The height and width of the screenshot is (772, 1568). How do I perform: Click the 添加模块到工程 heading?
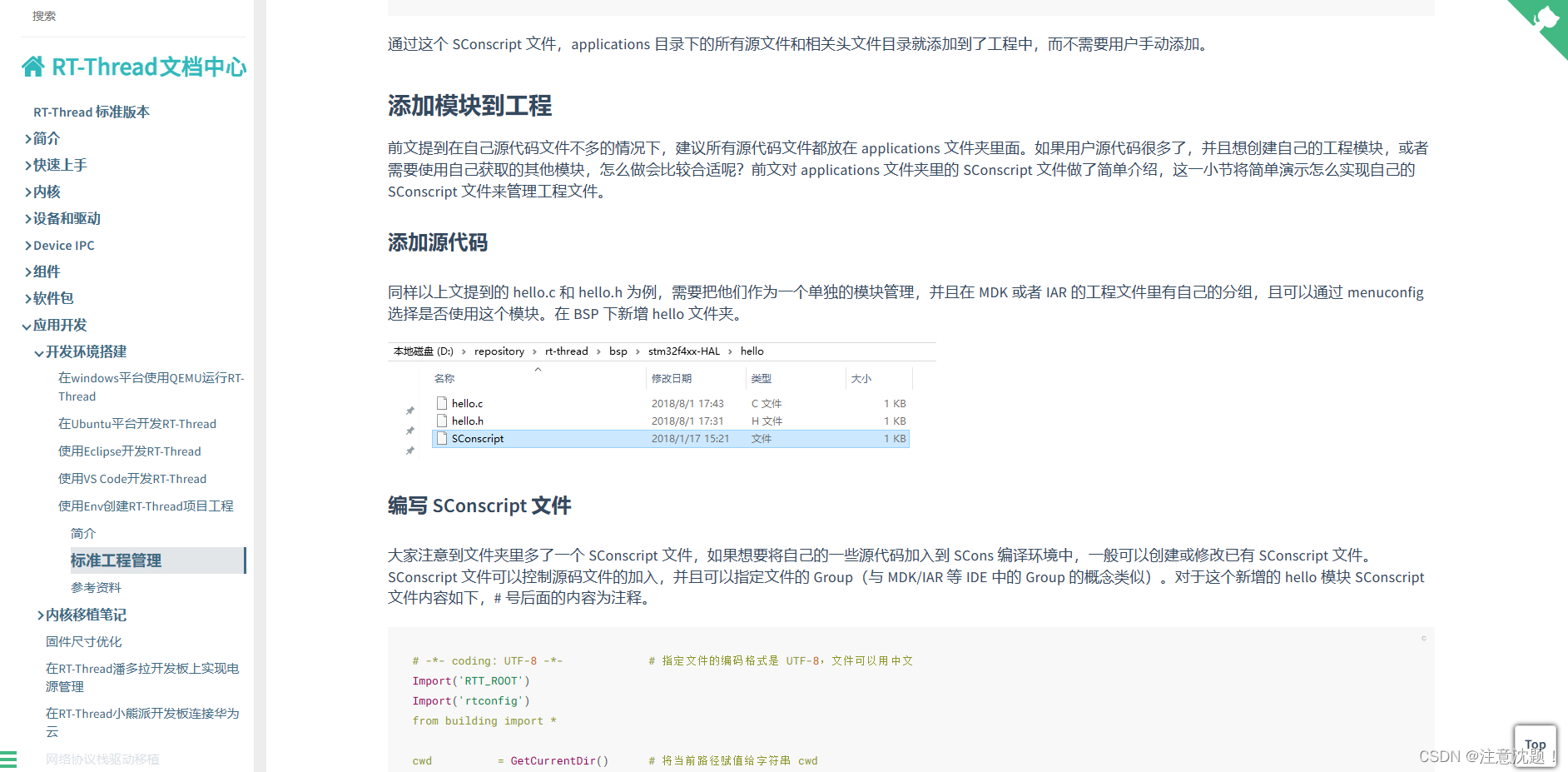[469, 106]
